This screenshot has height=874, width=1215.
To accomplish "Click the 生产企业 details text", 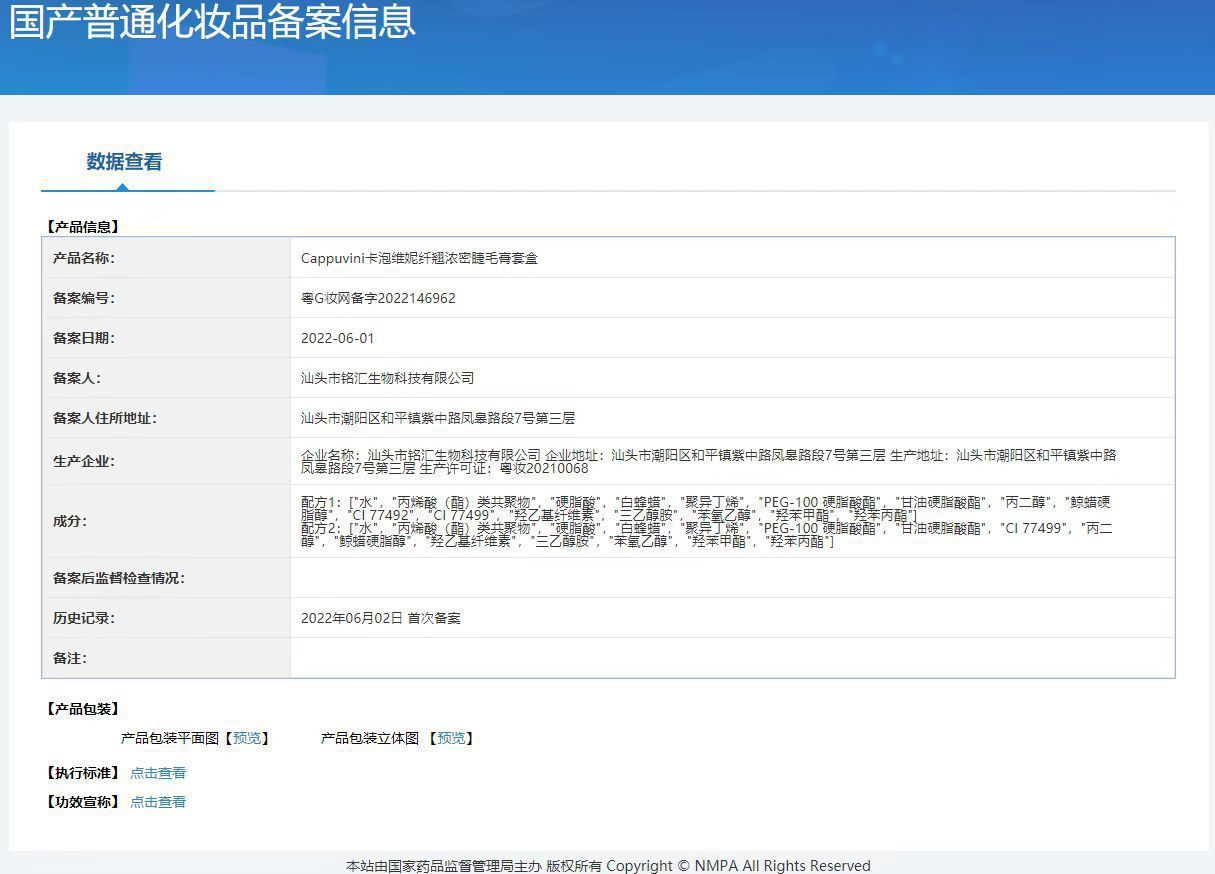I will tap(708, 461).
